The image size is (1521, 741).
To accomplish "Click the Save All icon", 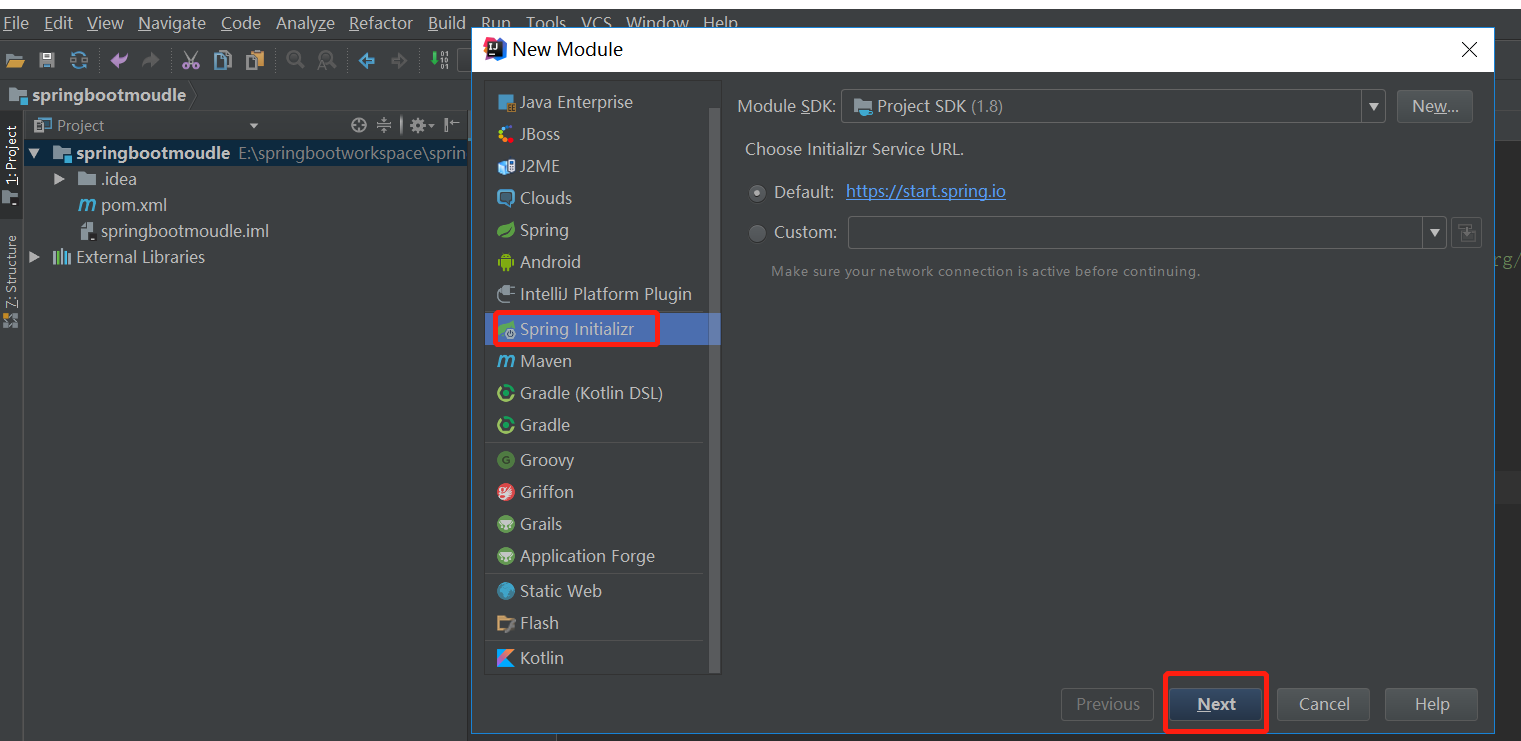I will [46, 60].
